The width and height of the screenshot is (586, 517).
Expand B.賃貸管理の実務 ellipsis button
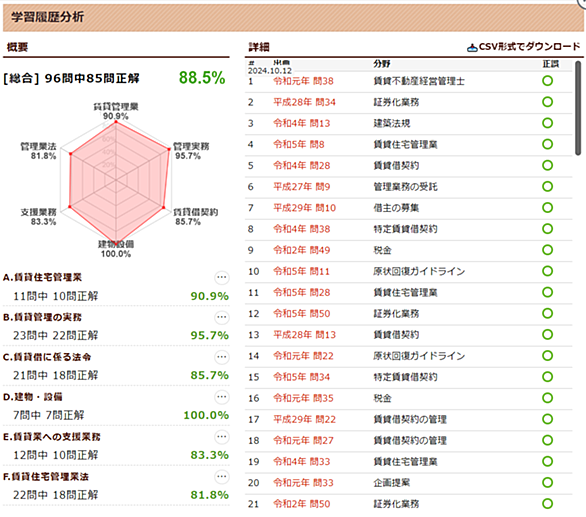click(x=222, y=317)
